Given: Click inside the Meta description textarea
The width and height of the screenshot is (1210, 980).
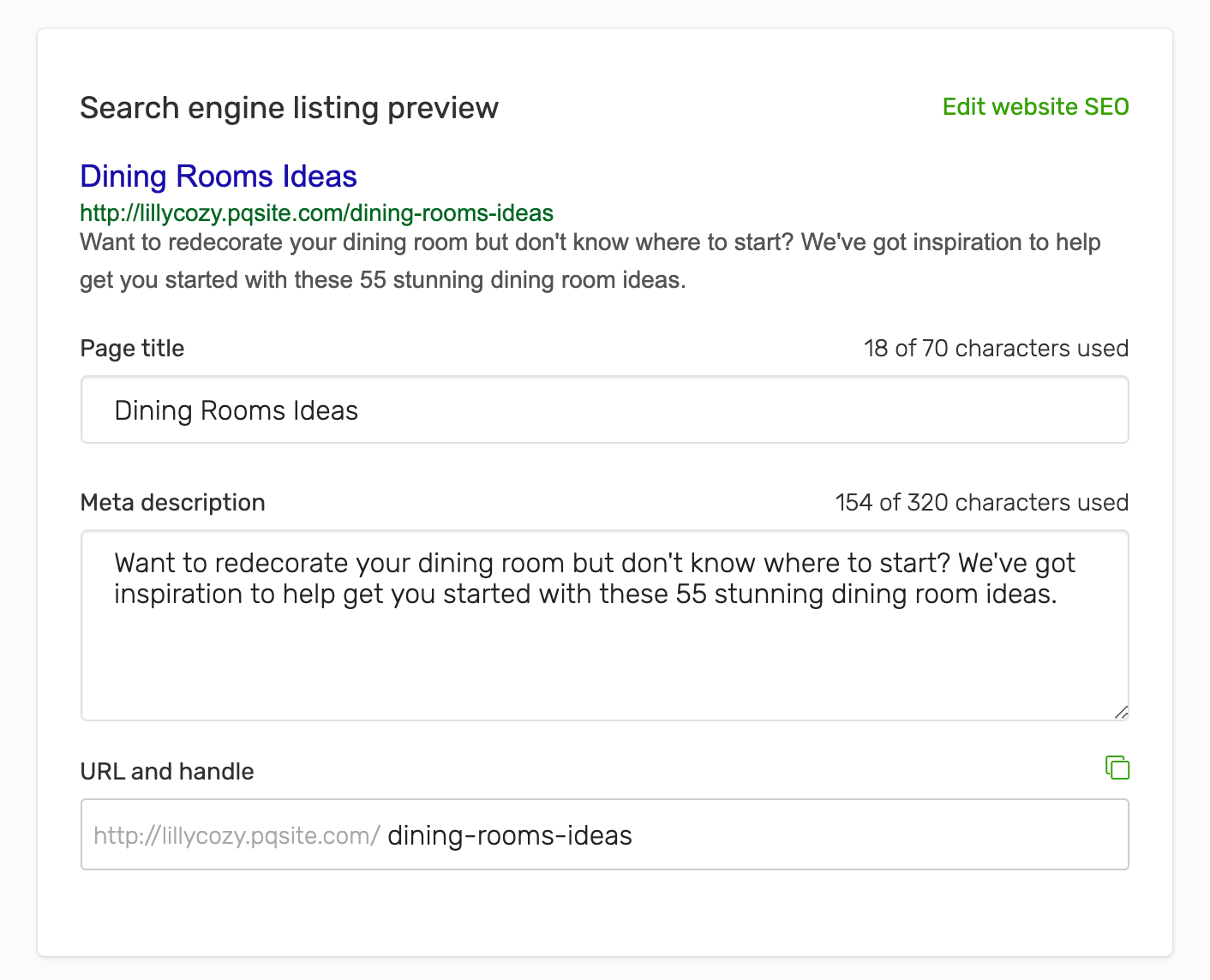Looking at the screenshot, I should [x=604, y=625].
